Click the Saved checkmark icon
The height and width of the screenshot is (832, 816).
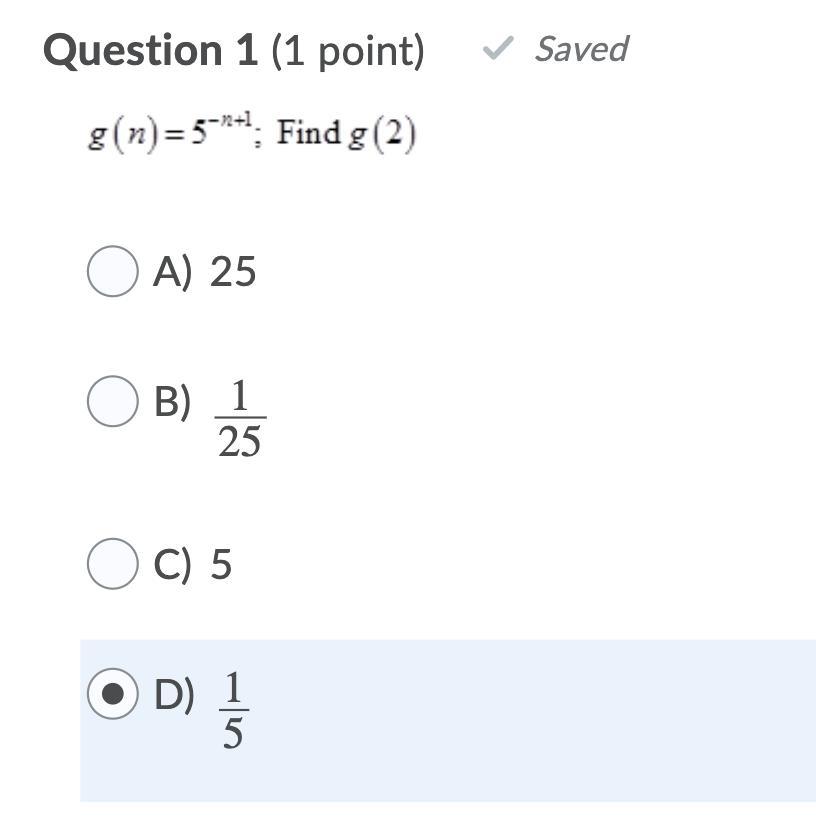tap(497, 48)
